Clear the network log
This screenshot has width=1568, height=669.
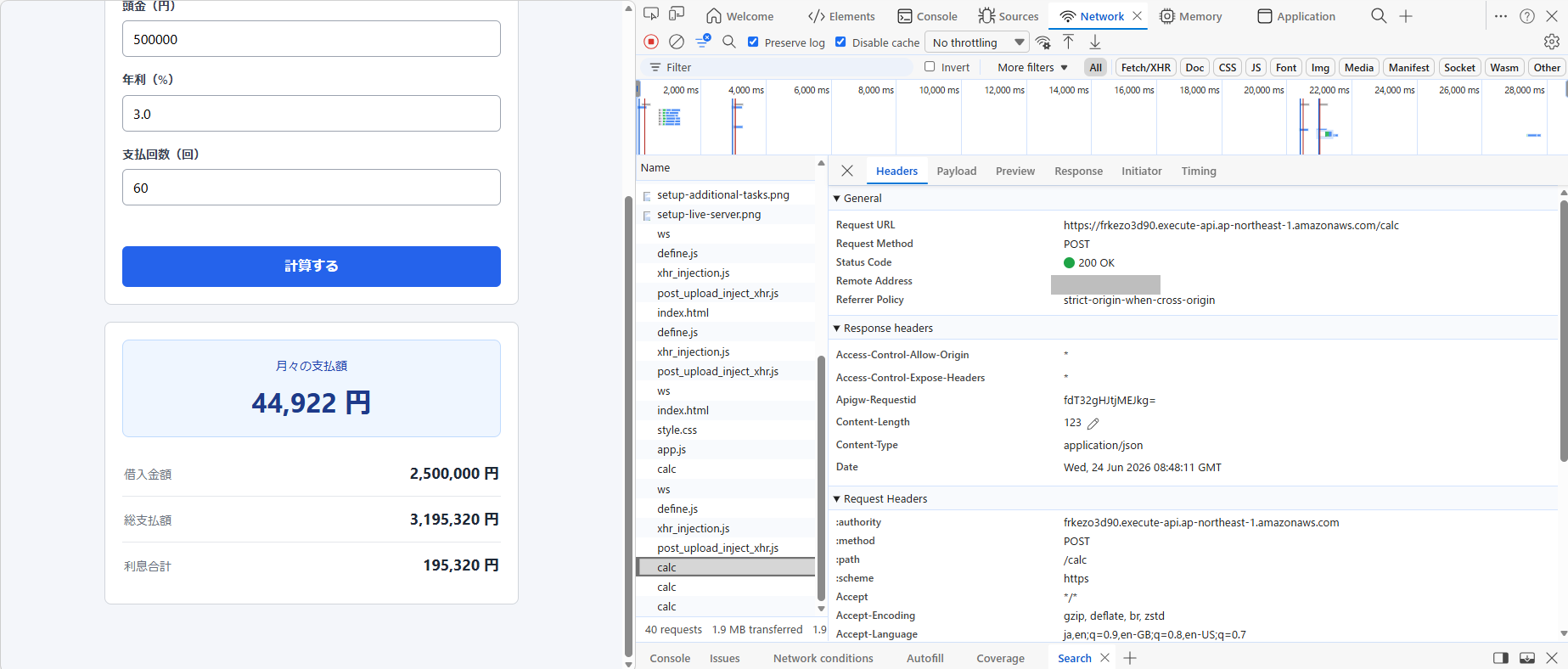(x=677, y=42)
